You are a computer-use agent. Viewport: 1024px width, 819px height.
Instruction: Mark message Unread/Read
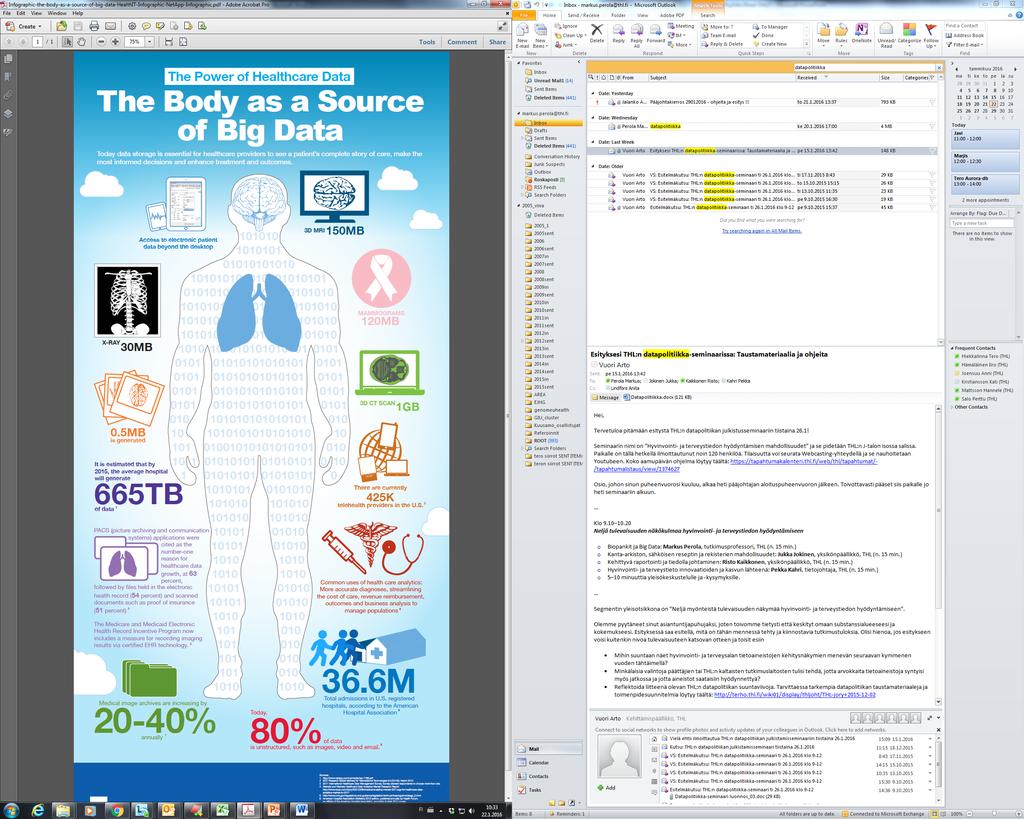point(886,35)
